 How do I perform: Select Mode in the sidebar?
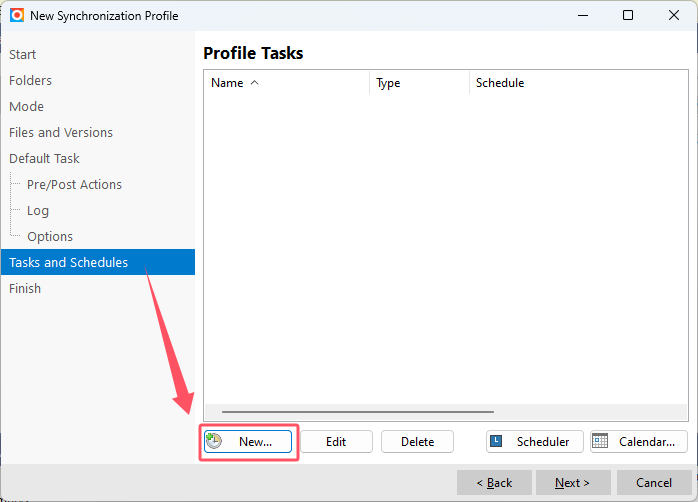tap(26, 106)
